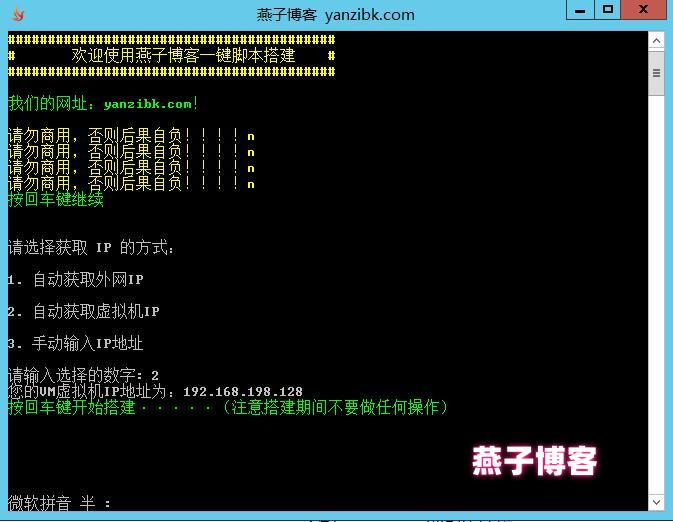
Task: Click the scrollbar down arrow
Action: 656,501
